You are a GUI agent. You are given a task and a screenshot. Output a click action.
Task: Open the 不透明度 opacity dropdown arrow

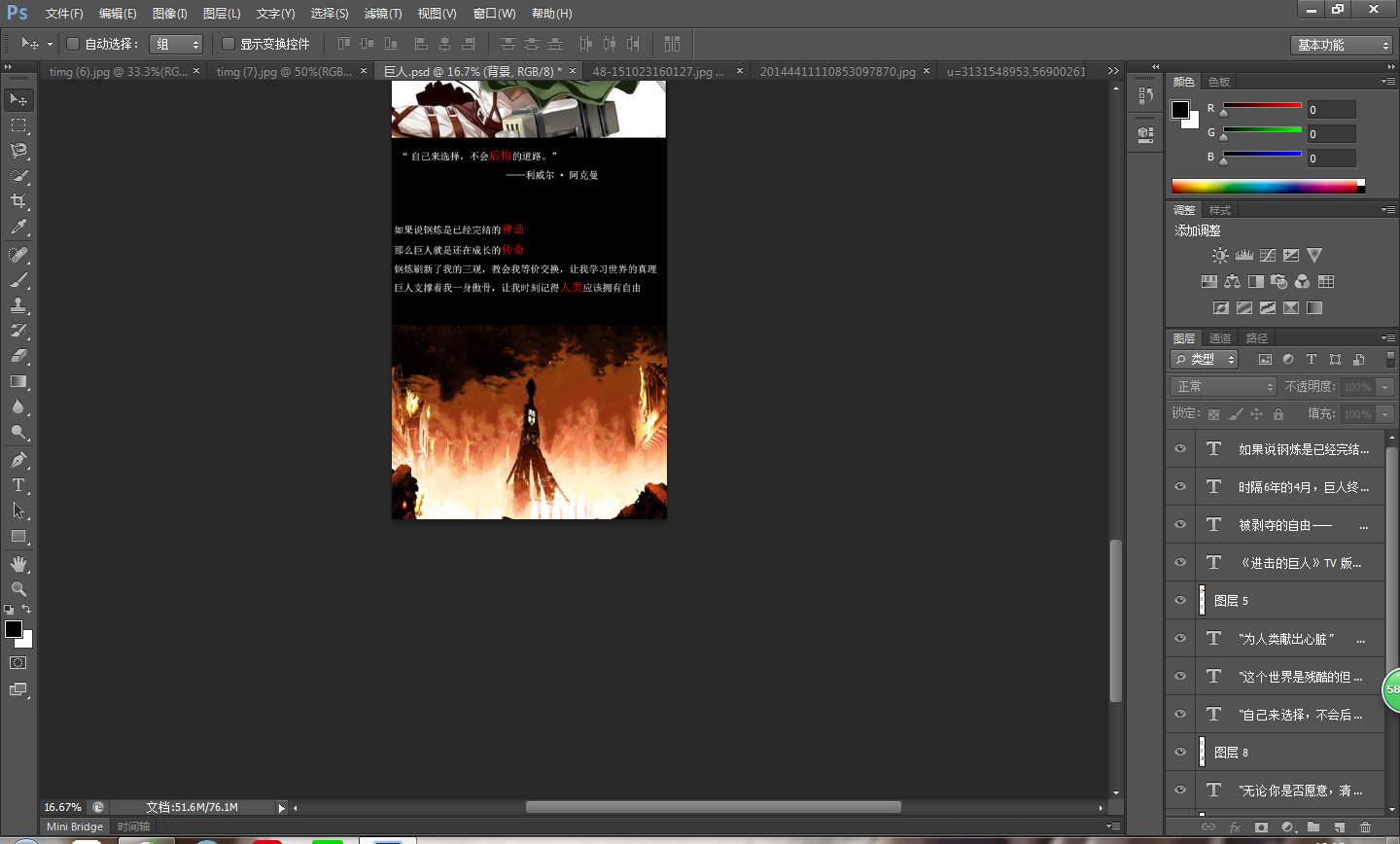(1385, 387)
